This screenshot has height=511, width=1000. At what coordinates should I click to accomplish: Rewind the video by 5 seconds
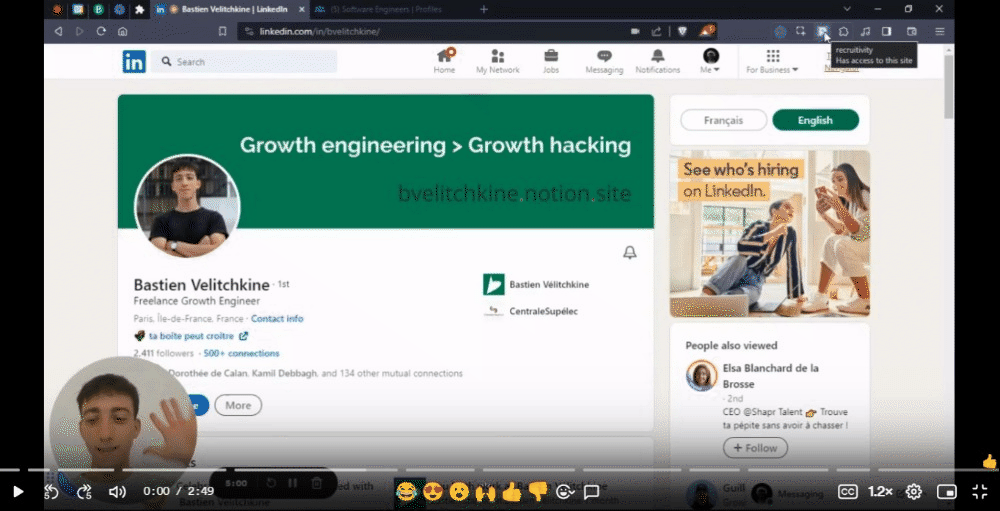(x=52, y=492)
